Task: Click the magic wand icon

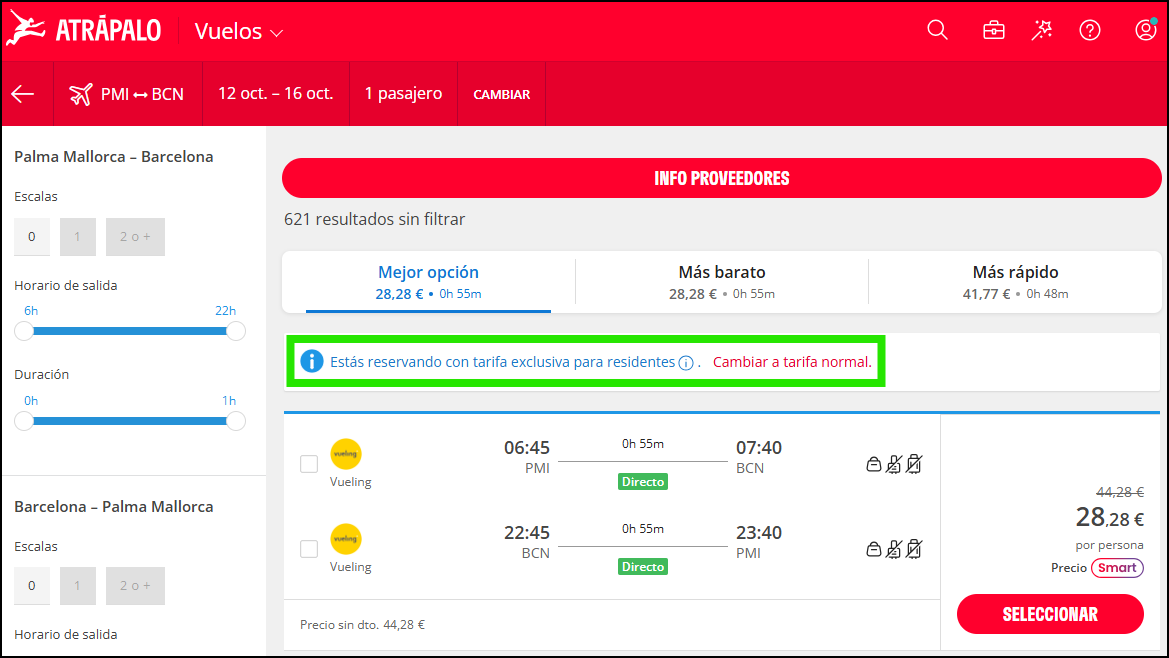Action: [1042, 30]
